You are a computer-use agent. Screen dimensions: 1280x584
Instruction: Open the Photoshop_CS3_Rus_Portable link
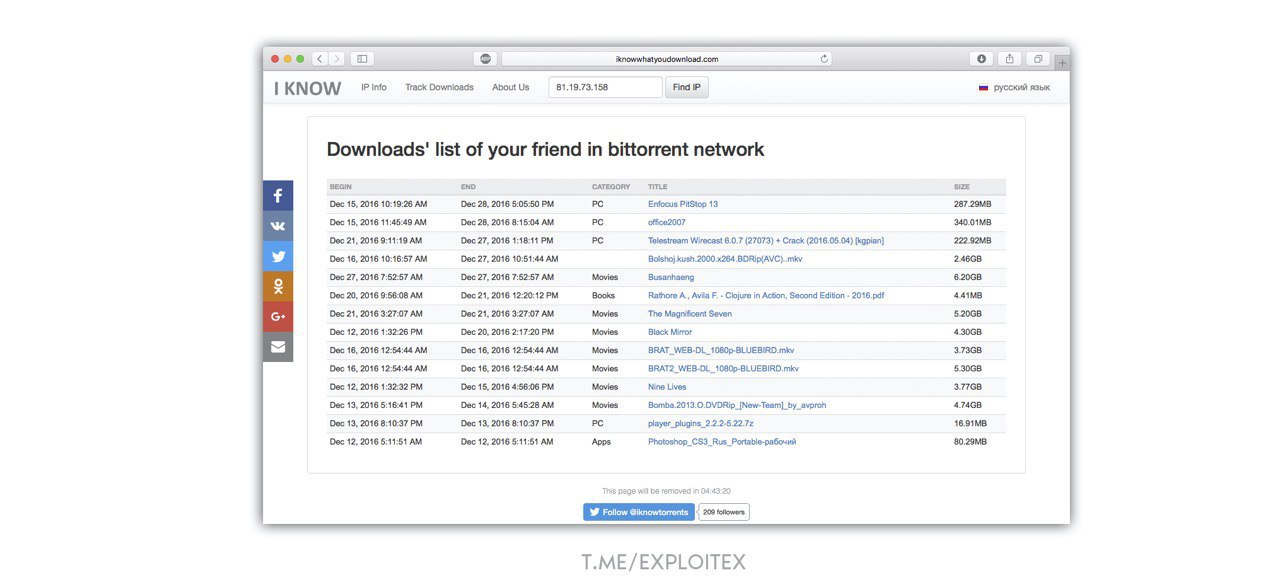pyautogui.click(x=722, y=441)
